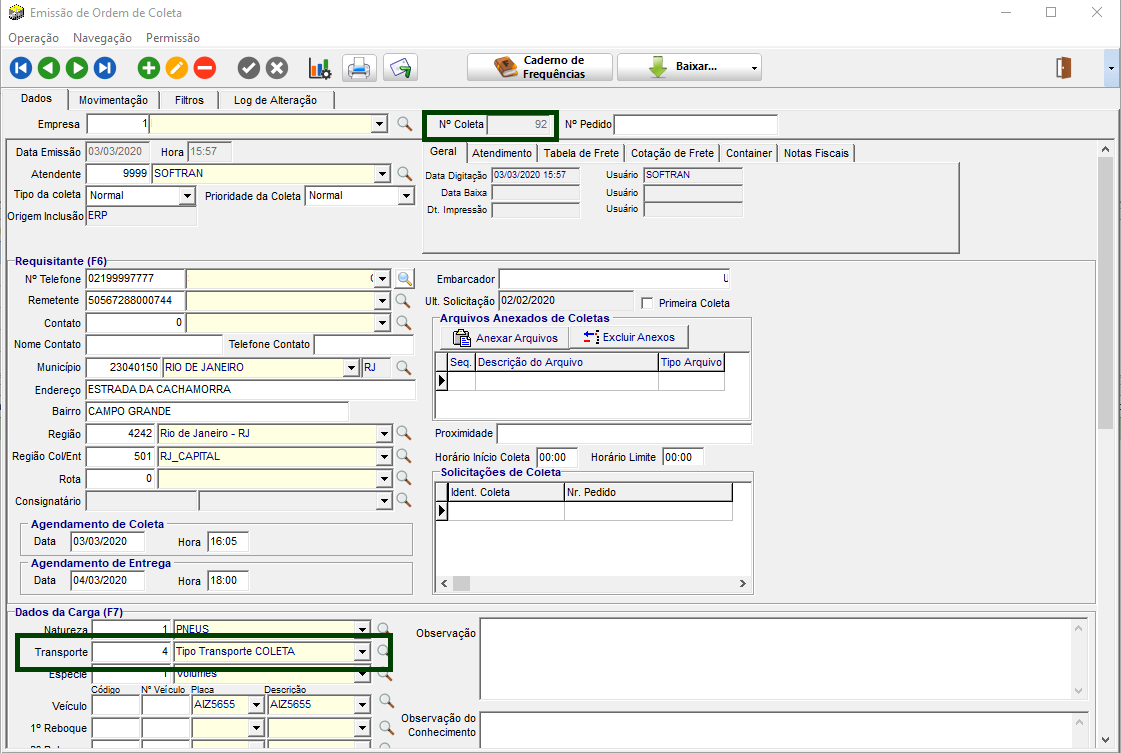Click the exit door icon

[x=1064, y=67]
